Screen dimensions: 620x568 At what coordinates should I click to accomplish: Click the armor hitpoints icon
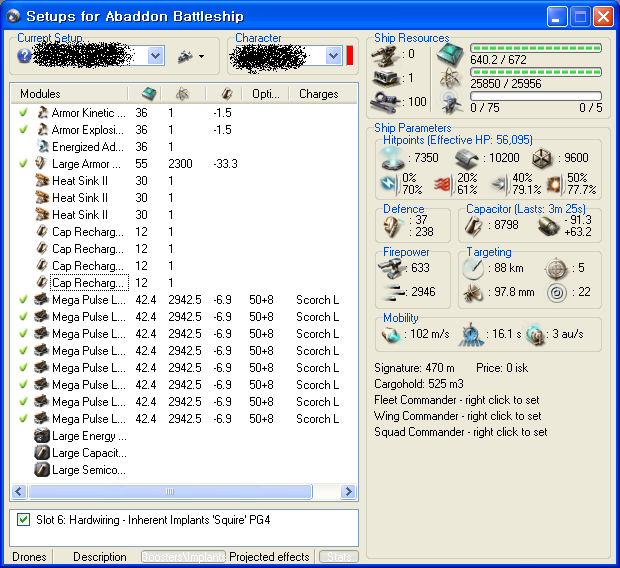coord(467,159)
